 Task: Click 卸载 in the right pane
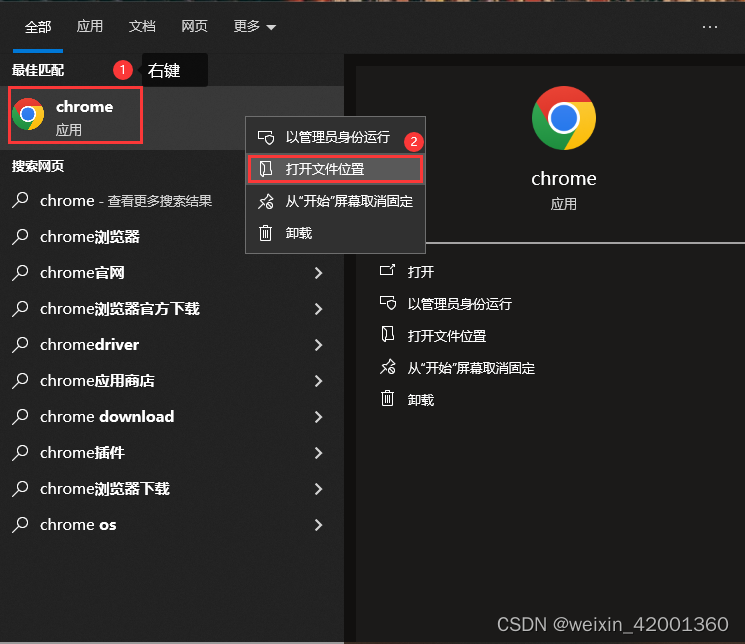point(420,400)
